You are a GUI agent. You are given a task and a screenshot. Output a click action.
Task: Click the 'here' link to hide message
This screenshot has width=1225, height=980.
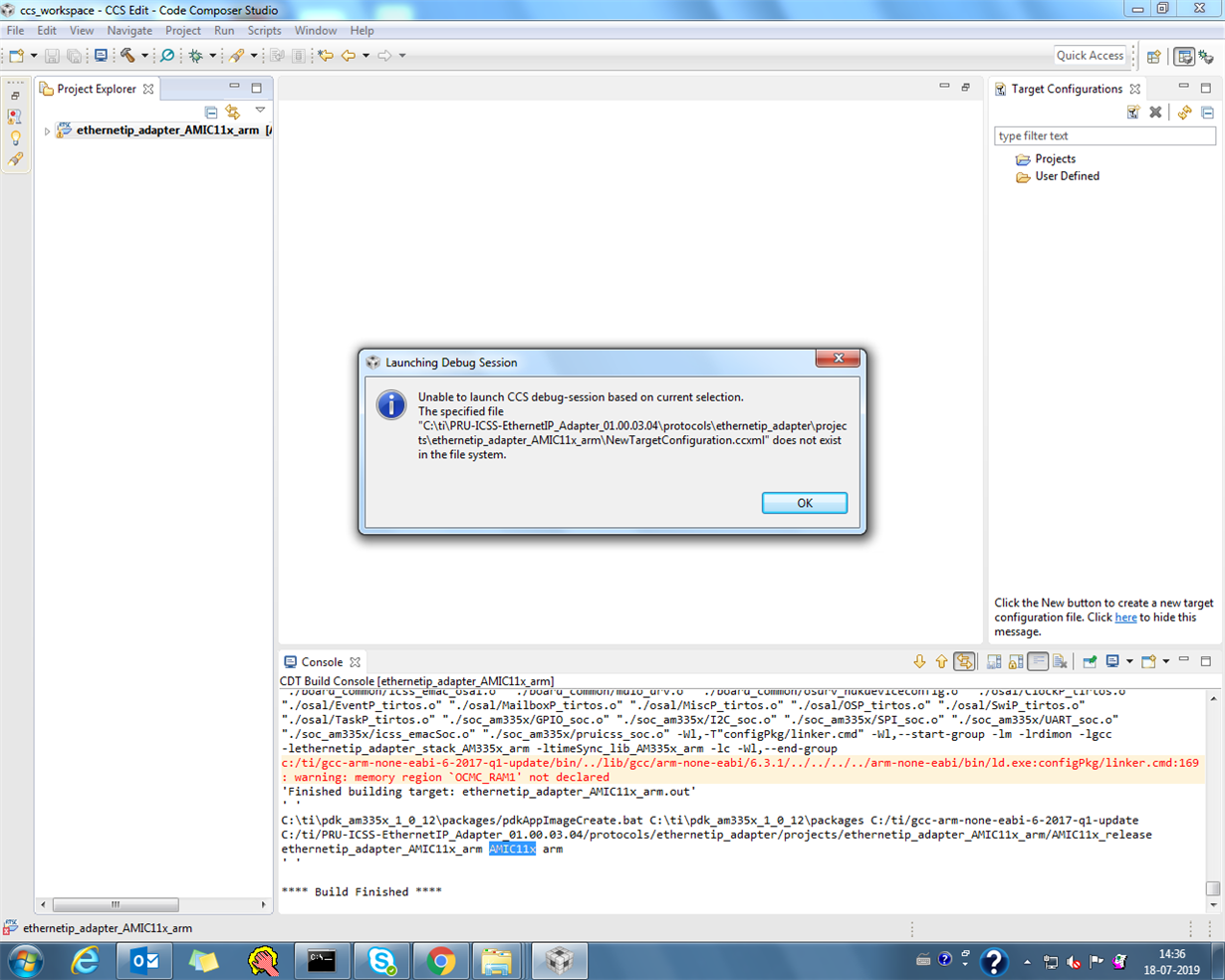tap(1125, 617)
